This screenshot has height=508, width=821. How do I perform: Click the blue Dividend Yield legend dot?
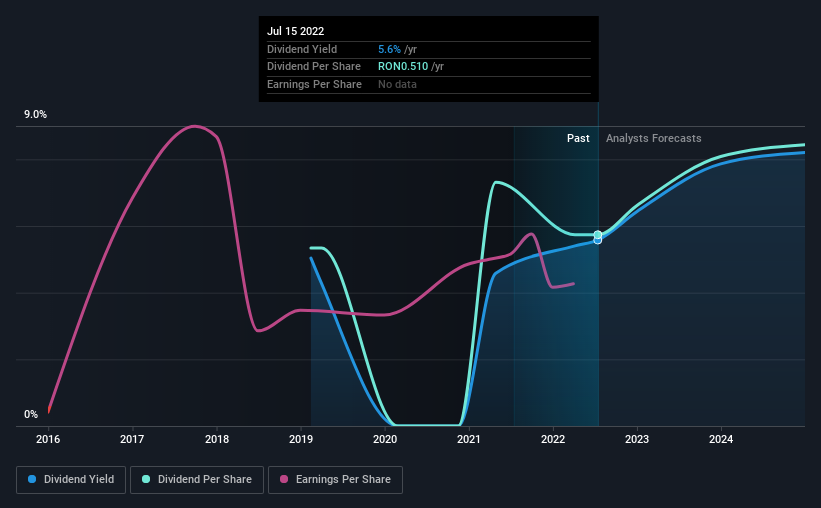click(x=32, y=479)
